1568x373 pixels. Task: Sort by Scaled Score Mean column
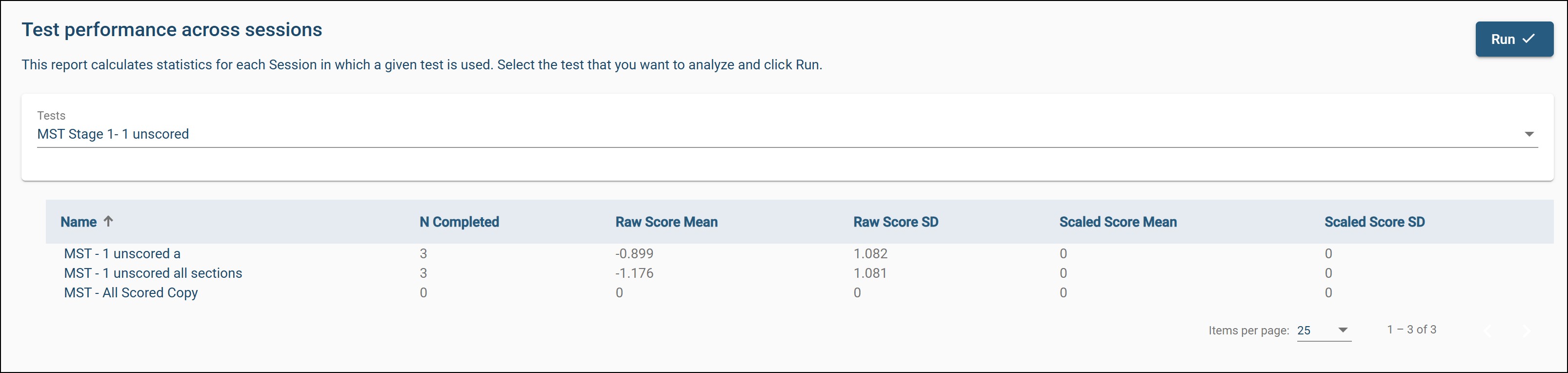pos(1118,222)
